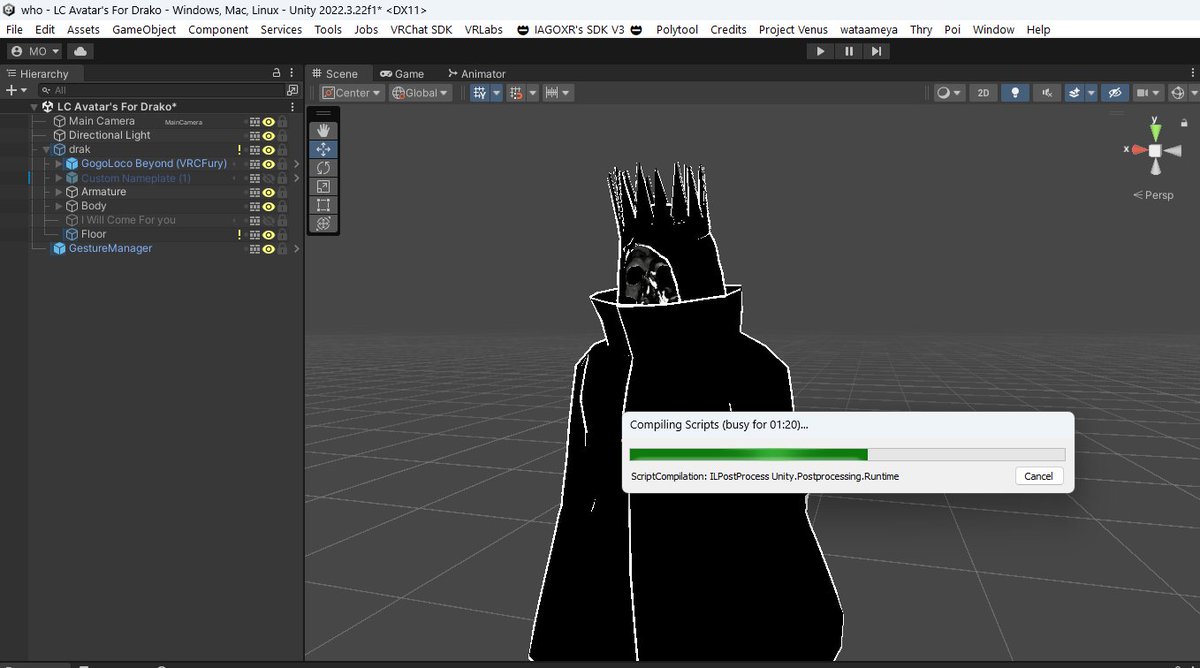Click the GestureManager prefab icon
1200x668 pixels.
pyautogui.click(x=59, y=248)
